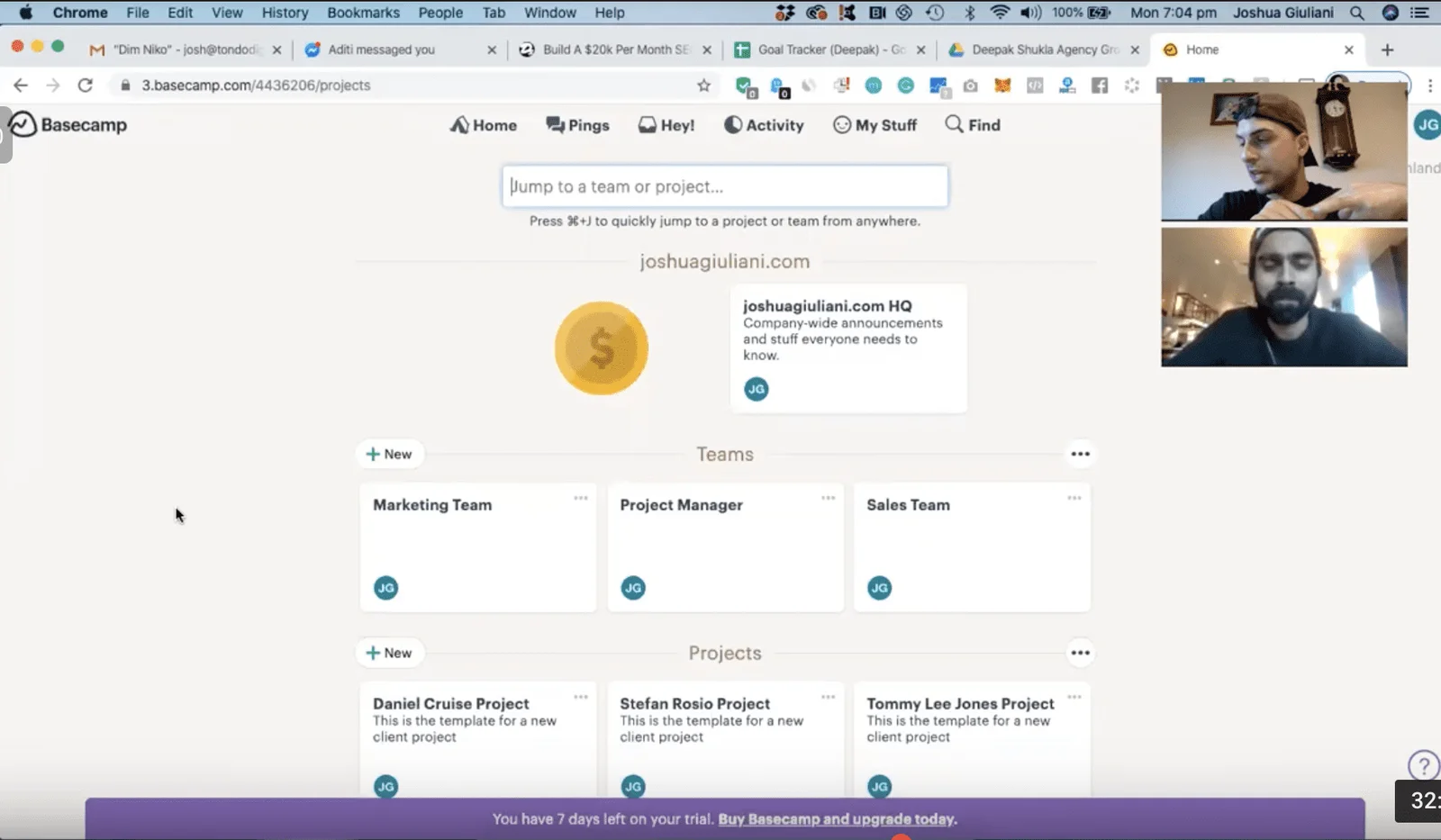This screenshot has width=1441, height=840.
Task: Go back in Chrome
Action: [x=21, y=86]
